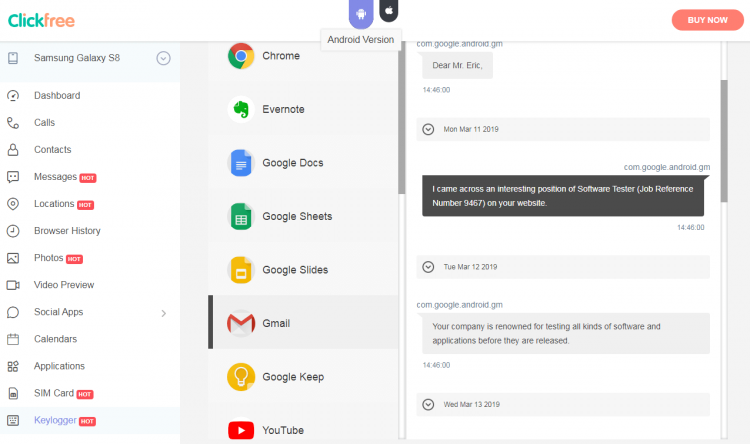Click the Samsung Galaxy S8 device icon
Viewport: 750px width, 444px height.
pyautogui.click(x=13, y=58)
